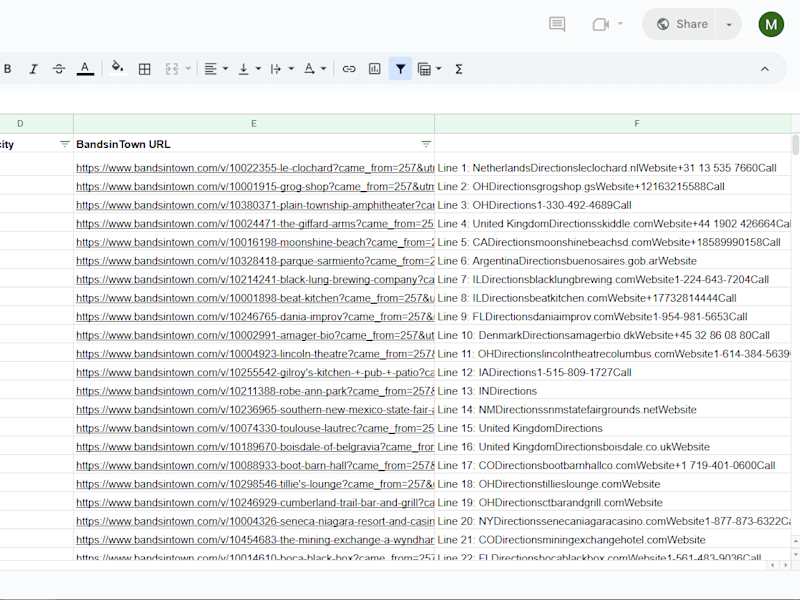
Task: Select the BandsinTown URL header cell
Action: 254,144
